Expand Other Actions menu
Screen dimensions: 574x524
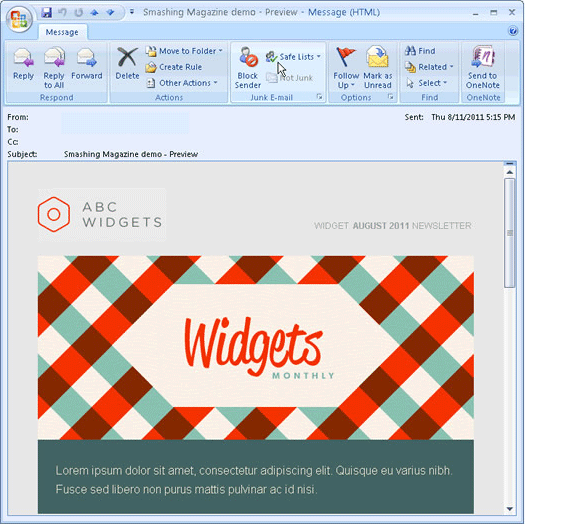182,83
